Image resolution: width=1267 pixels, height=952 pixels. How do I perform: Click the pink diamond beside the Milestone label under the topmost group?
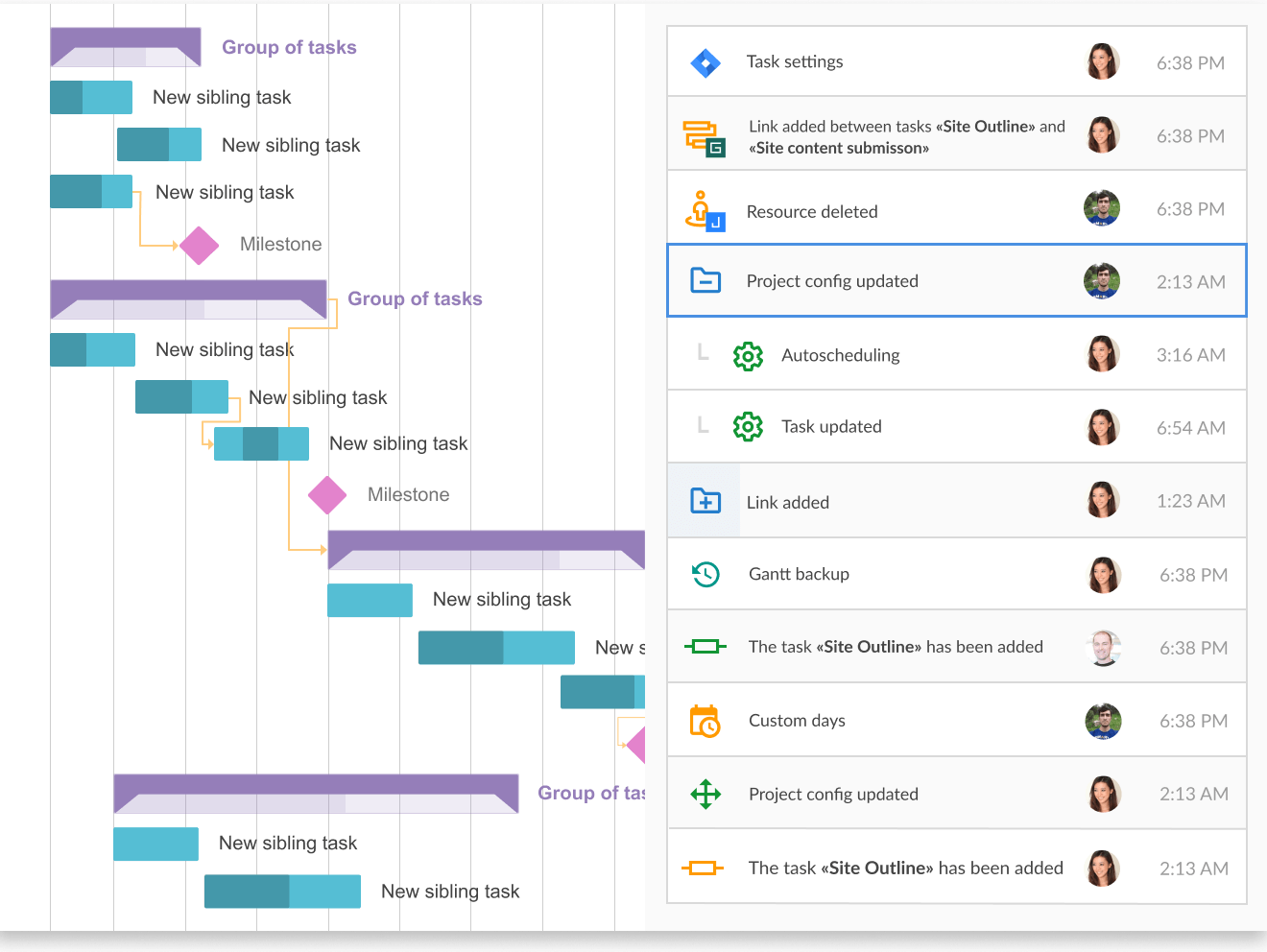coord(200,246)
